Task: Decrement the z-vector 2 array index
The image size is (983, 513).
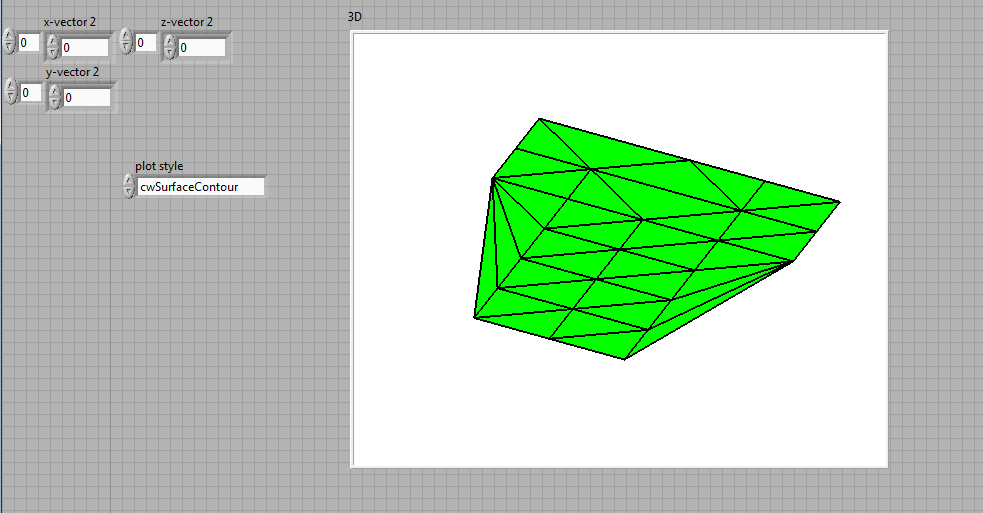Action: coord(126,47)
